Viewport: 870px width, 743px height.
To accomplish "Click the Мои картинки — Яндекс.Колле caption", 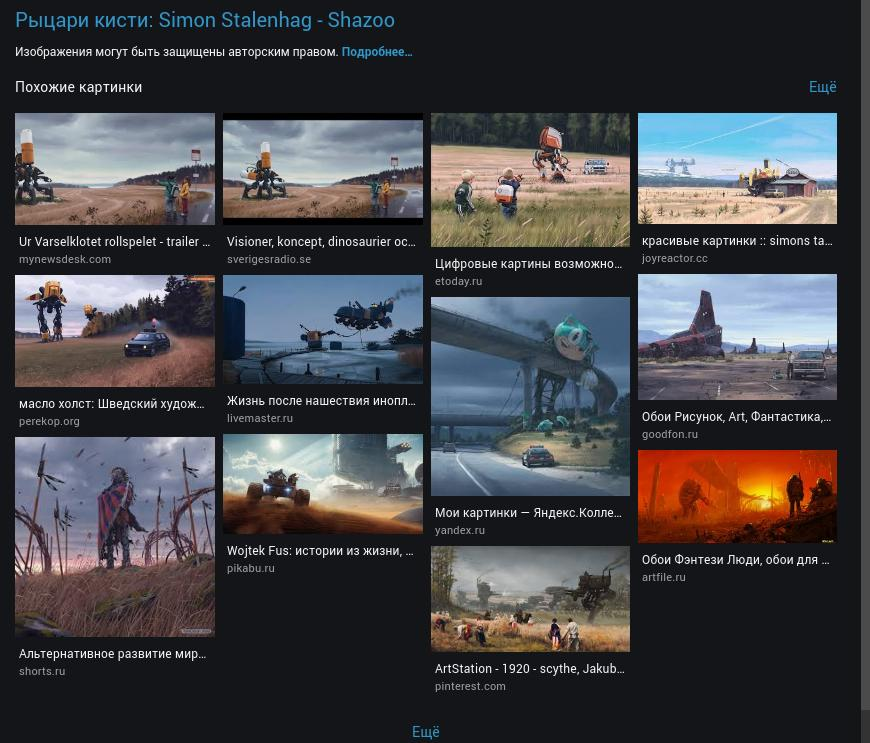I will tap(528, 513).
